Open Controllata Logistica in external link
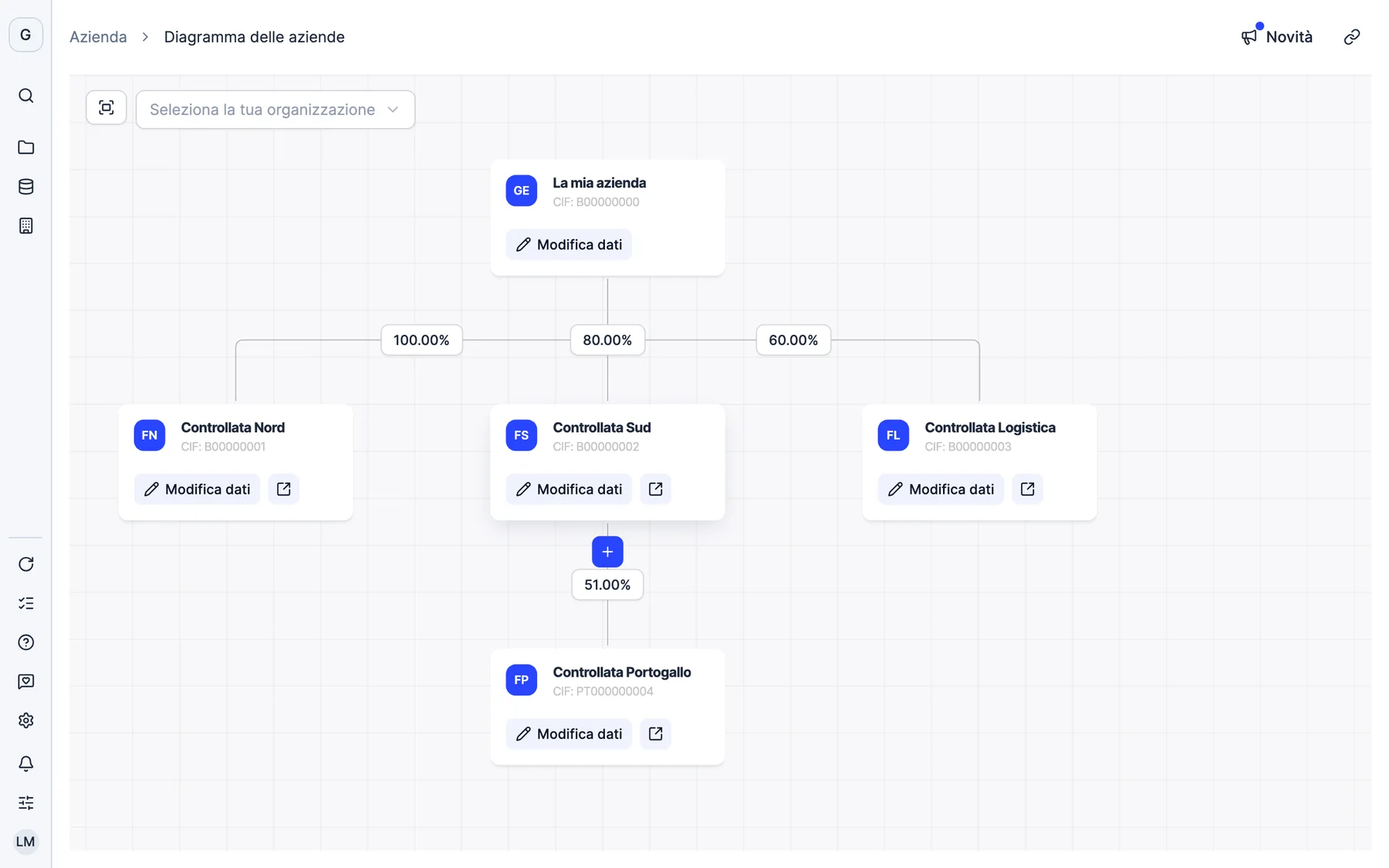The width and height of the screenshot is (1389, 868). click(x=1027, y=489)
